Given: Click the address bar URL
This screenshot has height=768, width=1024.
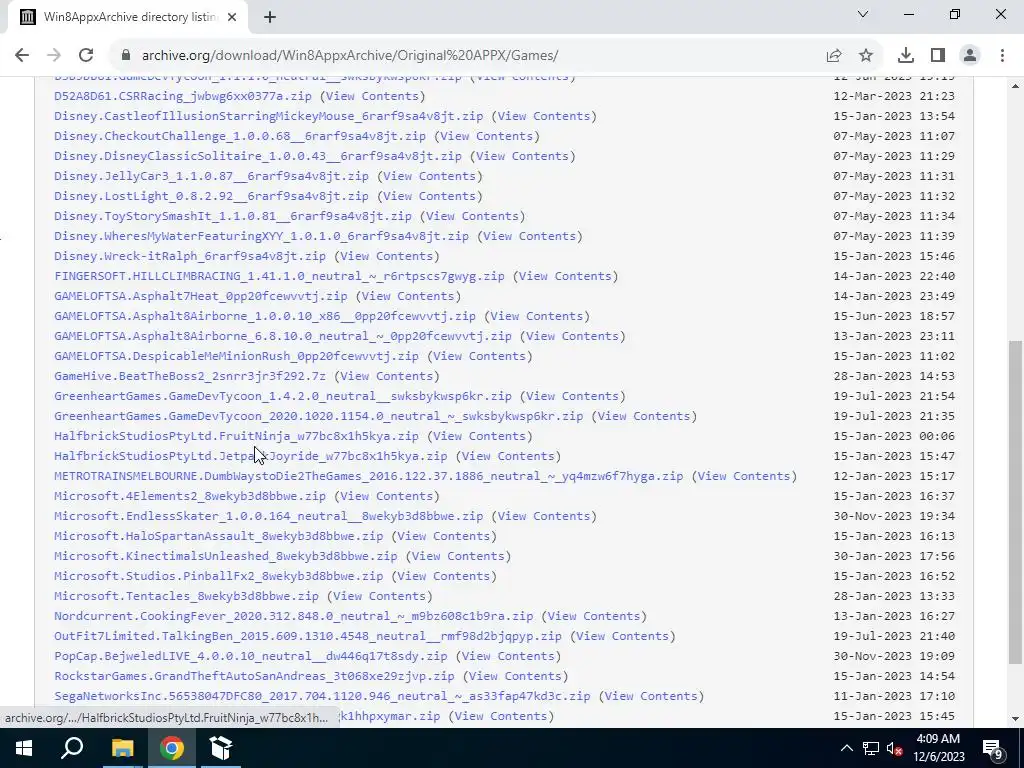Looking at the screenshot, I should coord(350,56).
